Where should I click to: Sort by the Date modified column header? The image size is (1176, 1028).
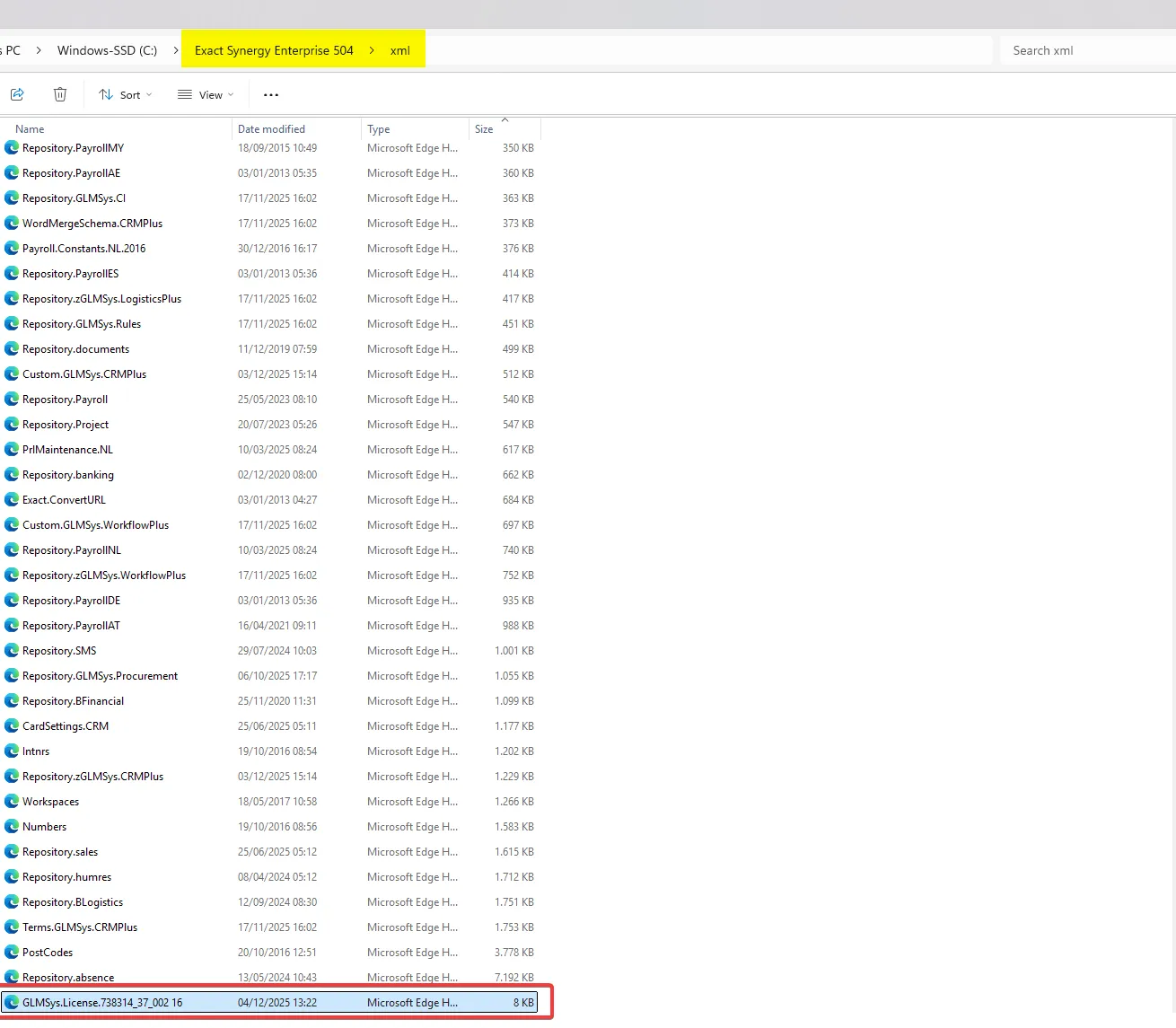[x=271, y=129]
